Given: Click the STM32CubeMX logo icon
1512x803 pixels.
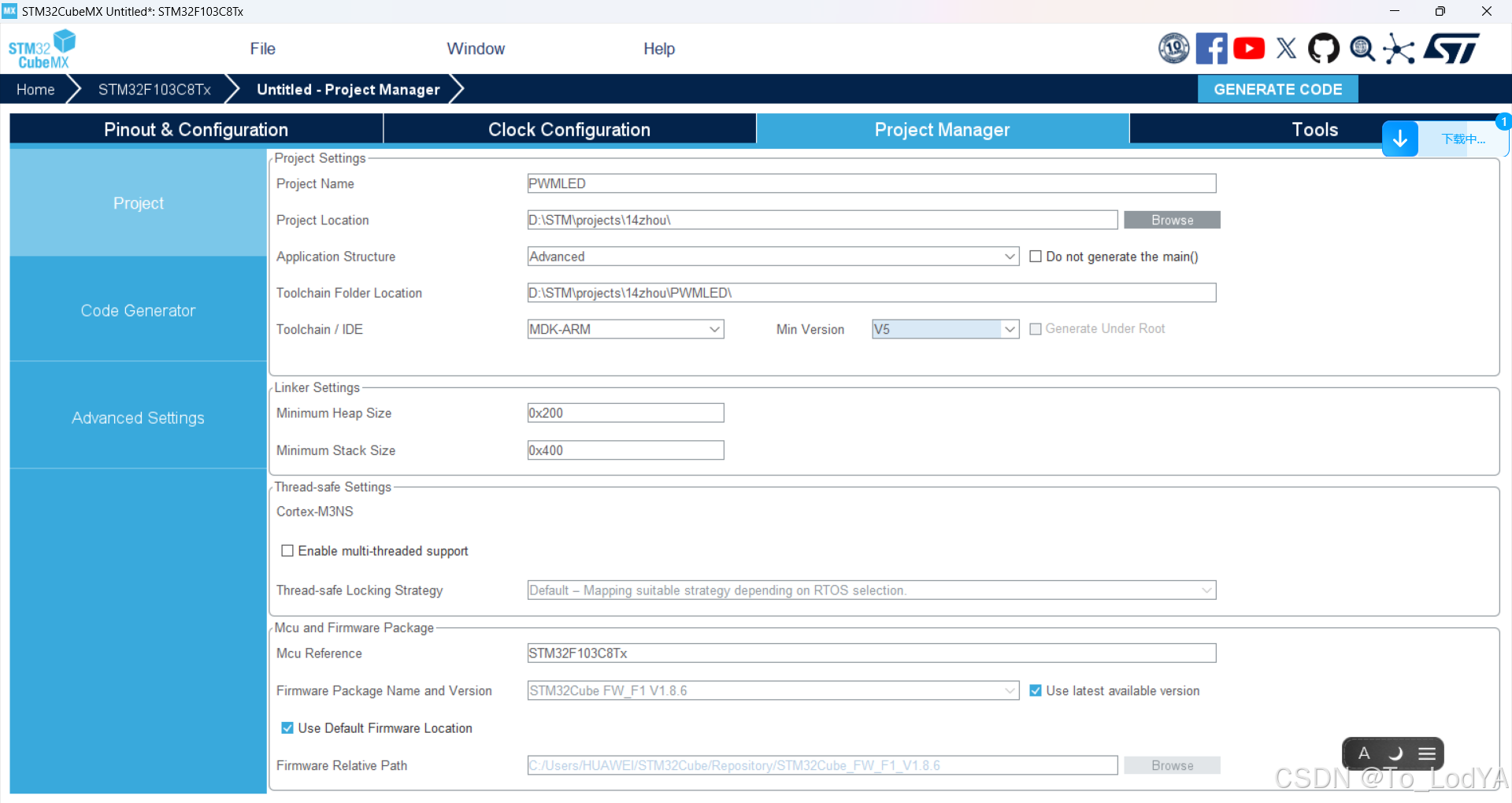Looking at the screenshot, I should click(x=42, y=49).
